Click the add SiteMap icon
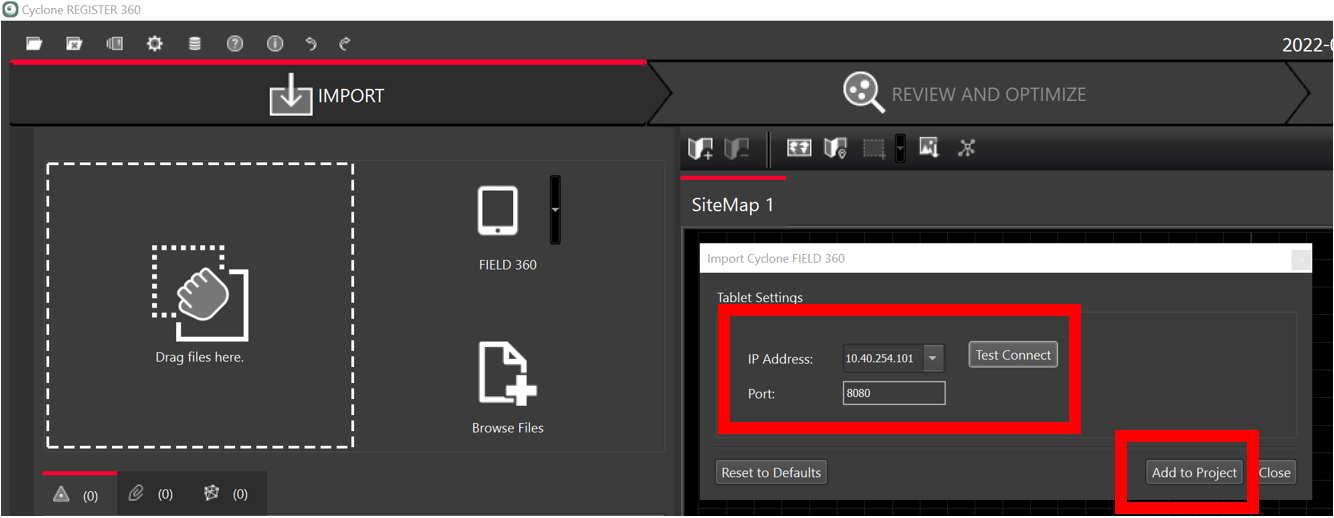Image resolution: width=1334 pixels, height=518 pixels. [x=701, y=149]
